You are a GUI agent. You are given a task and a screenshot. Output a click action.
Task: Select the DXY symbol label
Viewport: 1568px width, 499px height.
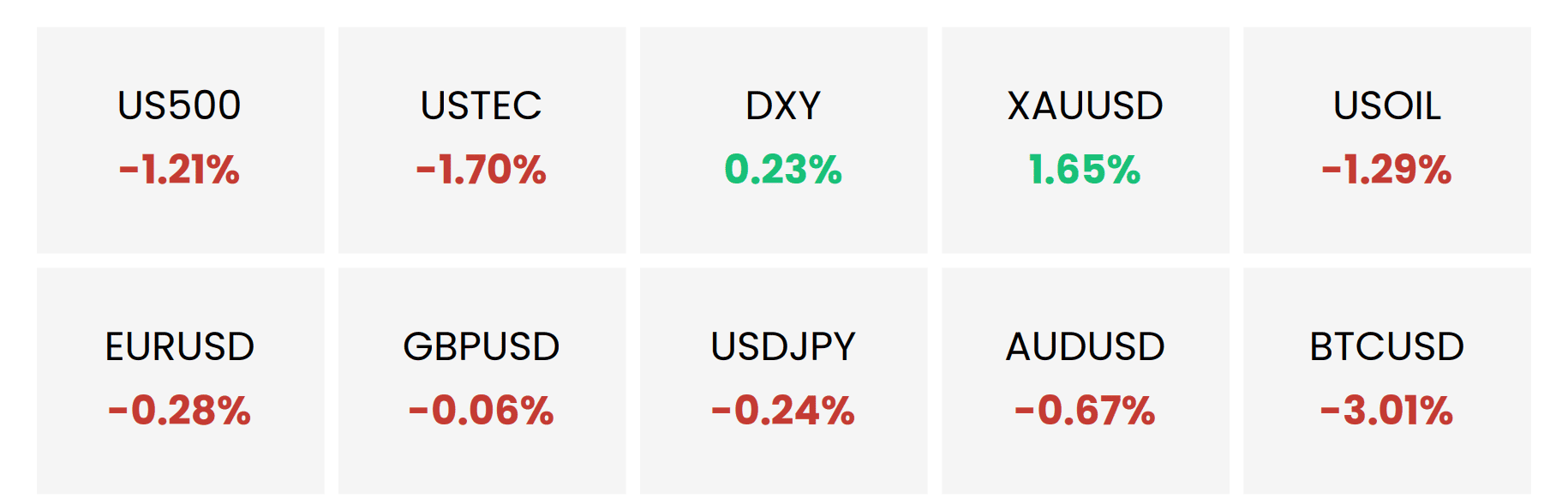click(783, 106)
